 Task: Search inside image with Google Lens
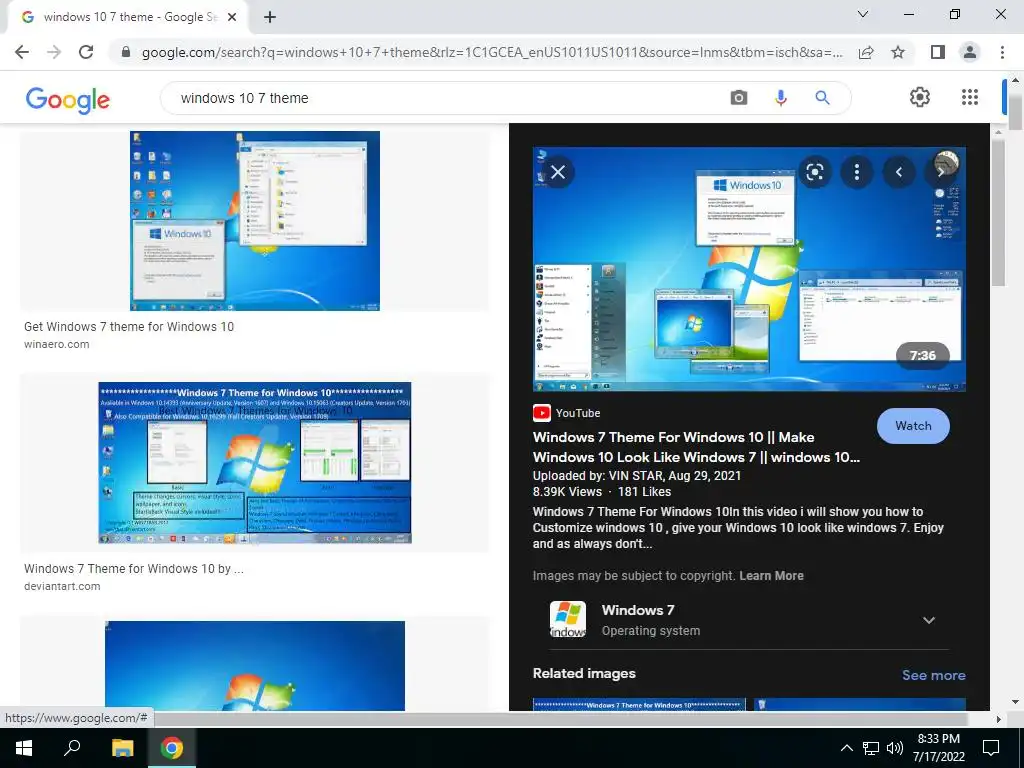pyautogui.click(x=814, y=172)
